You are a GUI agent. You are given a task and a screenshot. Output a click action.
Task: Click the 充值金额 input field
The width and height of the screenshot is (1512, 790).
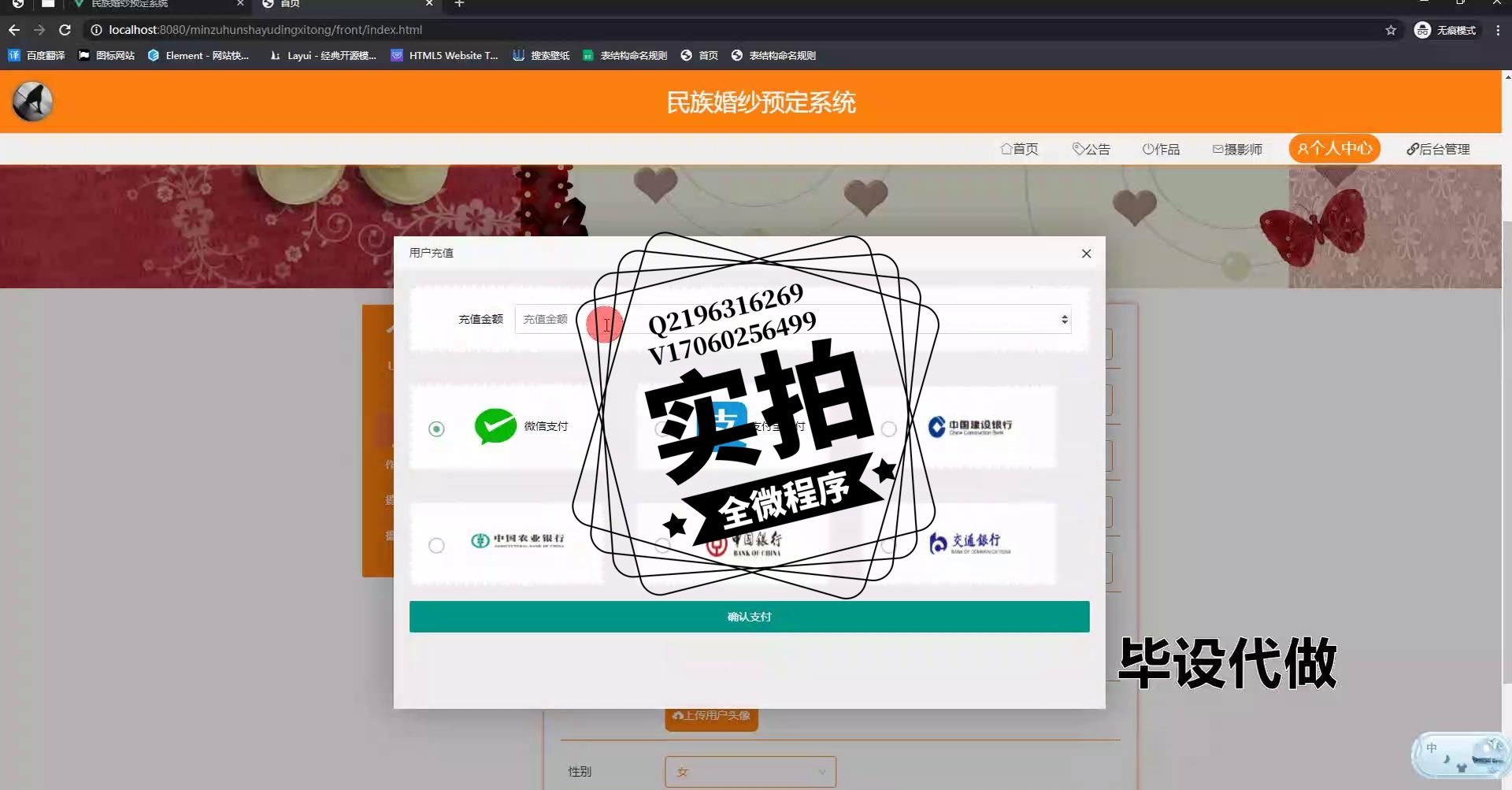click(793, 319)
